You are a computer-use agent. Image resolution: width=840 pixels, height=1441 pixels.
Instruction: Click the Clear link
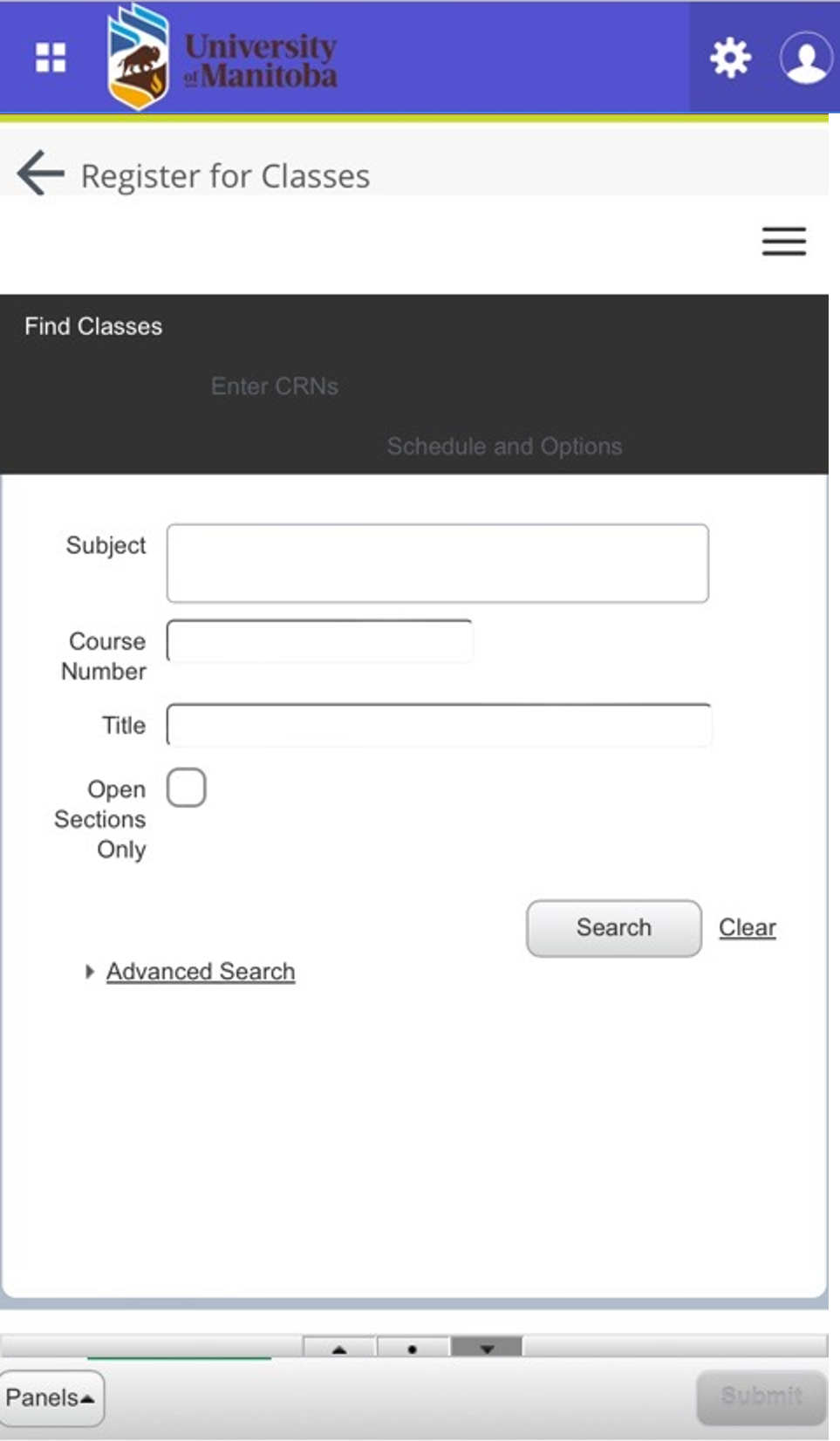747,928
